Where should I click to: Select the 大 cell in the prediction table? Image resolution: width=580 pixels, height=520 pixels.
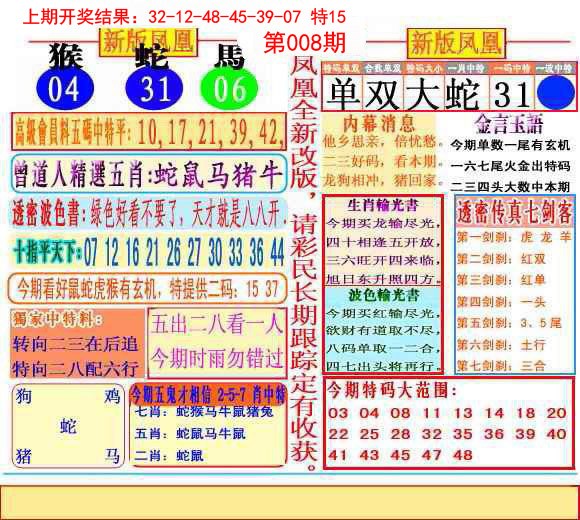(x=423, y=93)
